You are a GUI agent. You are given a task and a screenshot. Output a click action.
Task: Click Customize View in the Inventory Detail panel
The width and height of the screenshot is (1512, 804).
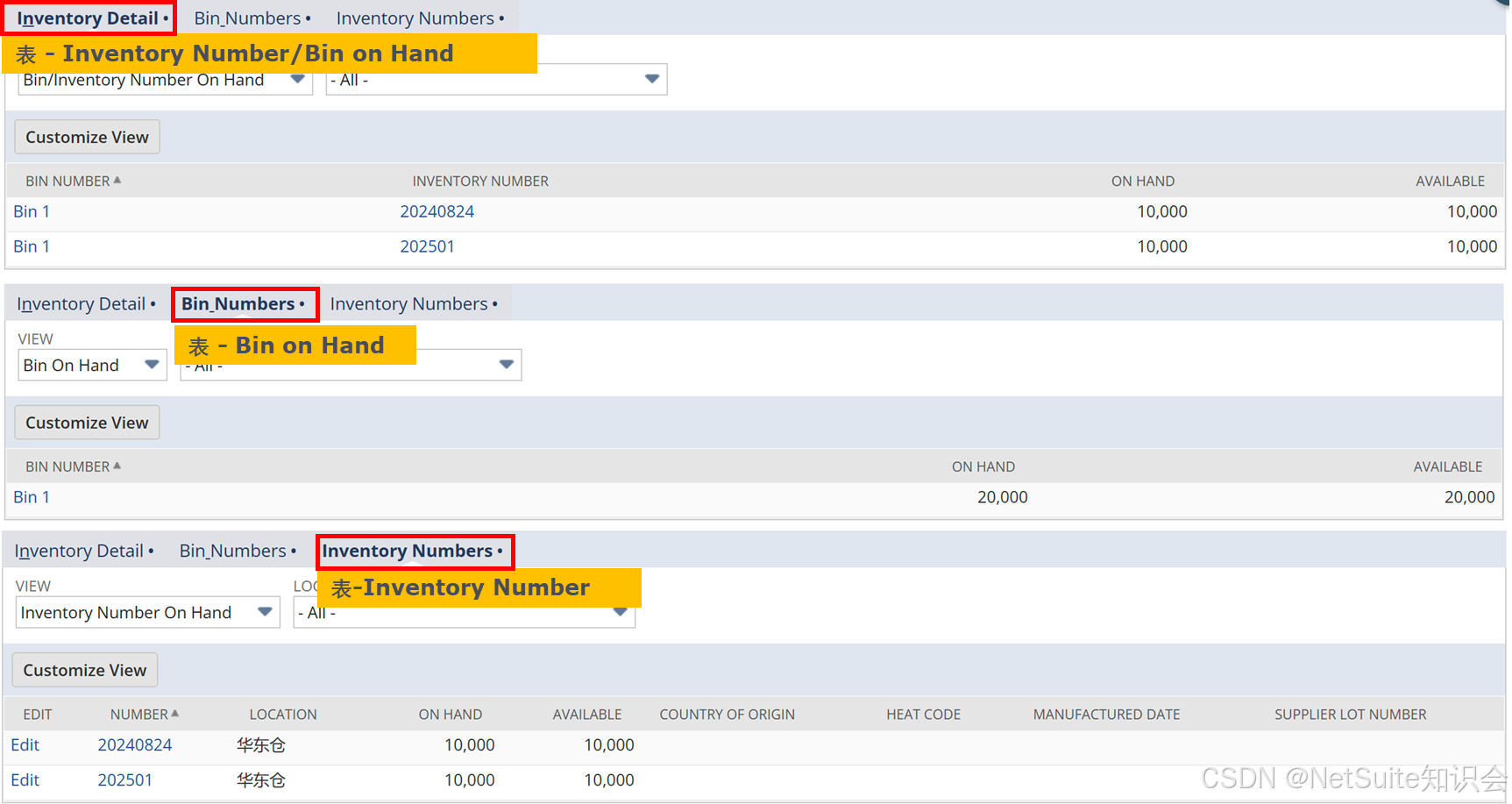86,137
